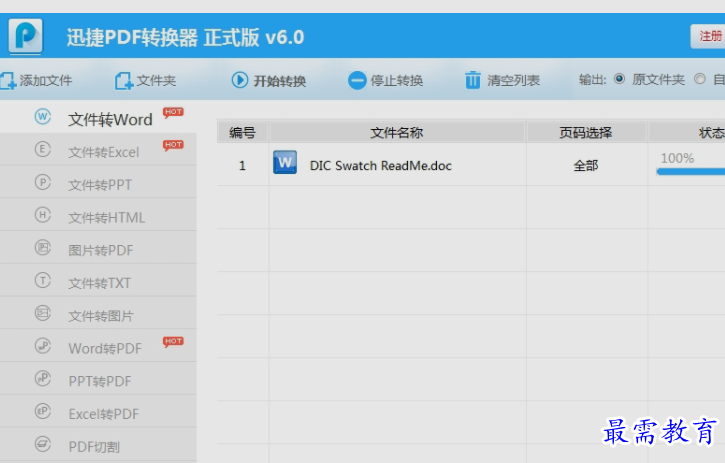Click the 100% conversion progress bar
Image resolution: width=725 pixels, height=463 pixels.
691,172
